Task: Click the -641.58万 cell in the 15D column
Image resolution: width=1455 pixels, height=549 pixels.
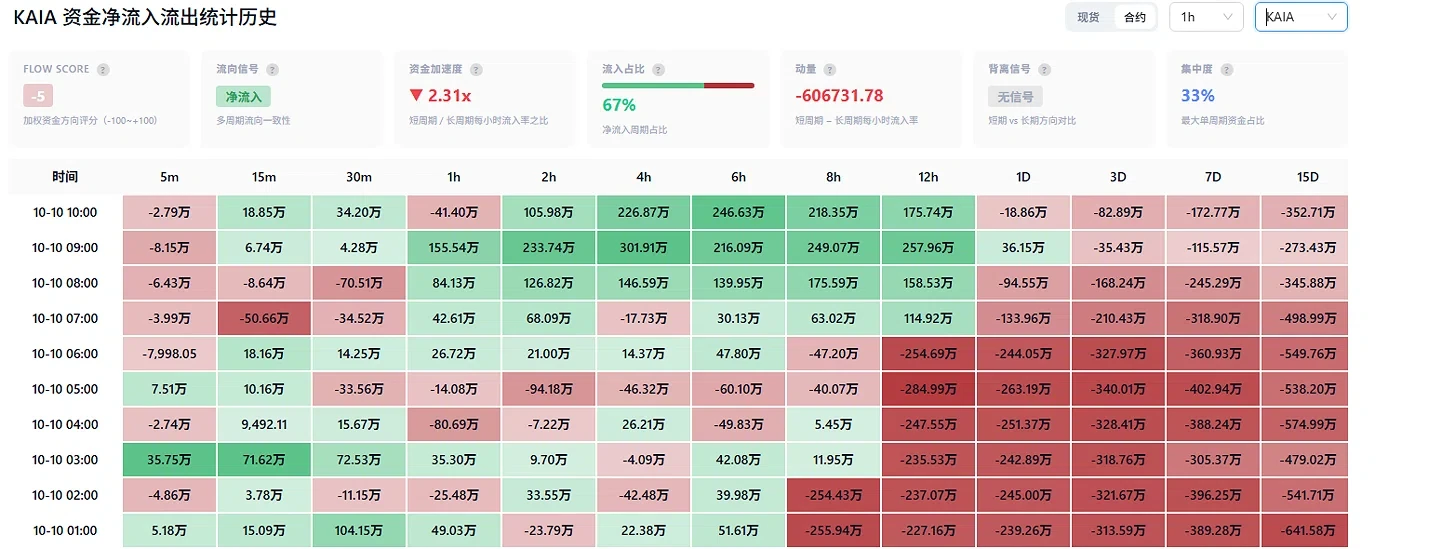Action: tap(1307, 531)
